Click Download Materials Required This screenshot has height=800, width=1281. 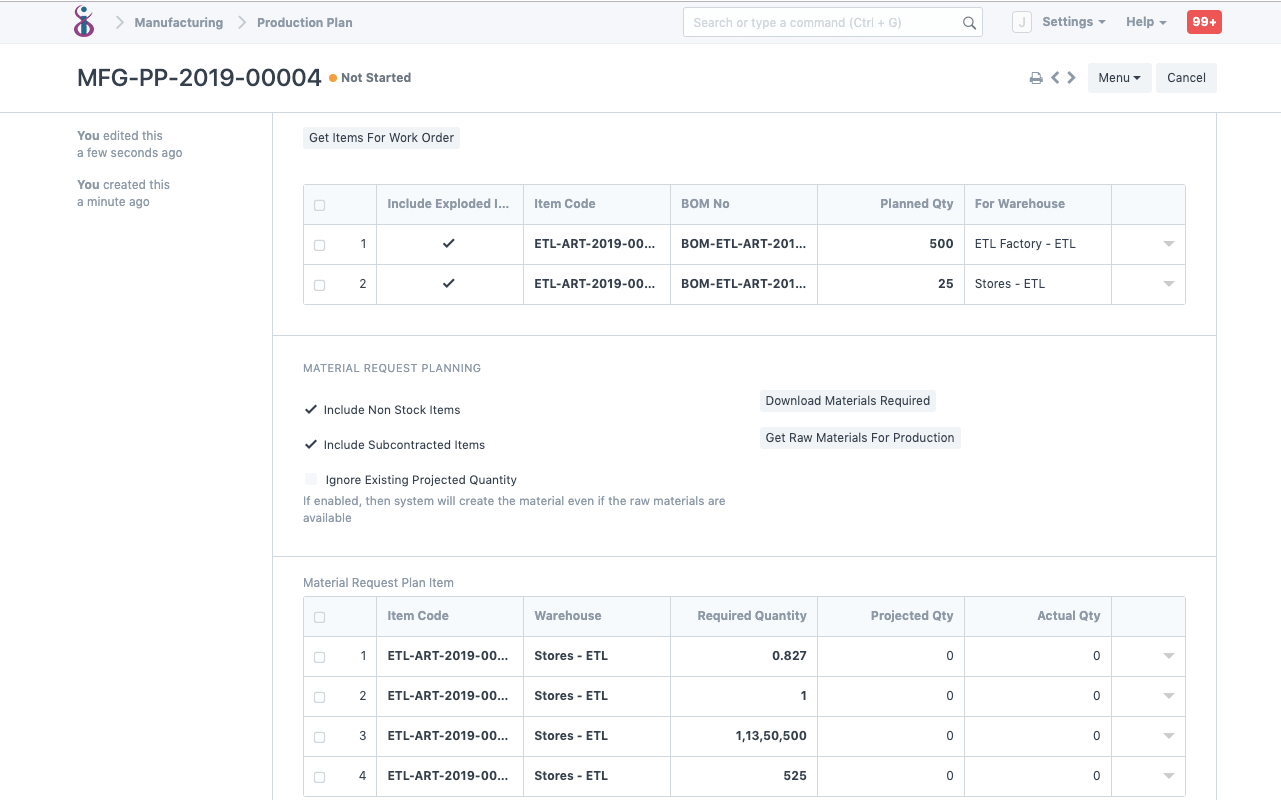847,400
